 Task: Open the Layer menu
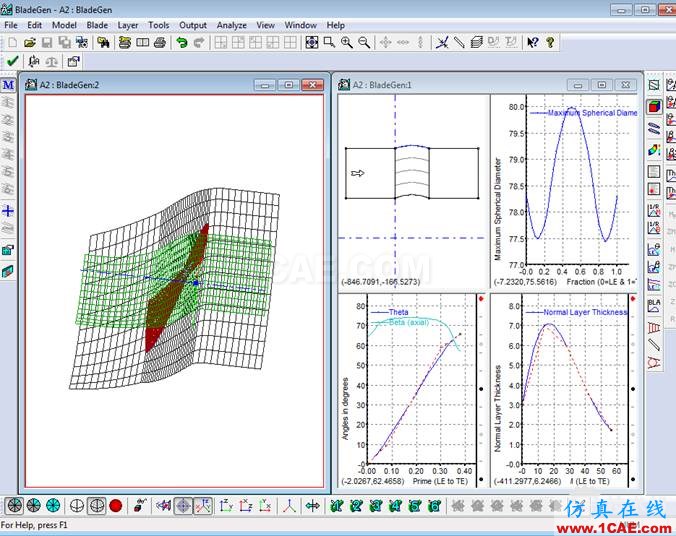pos(128,25)
